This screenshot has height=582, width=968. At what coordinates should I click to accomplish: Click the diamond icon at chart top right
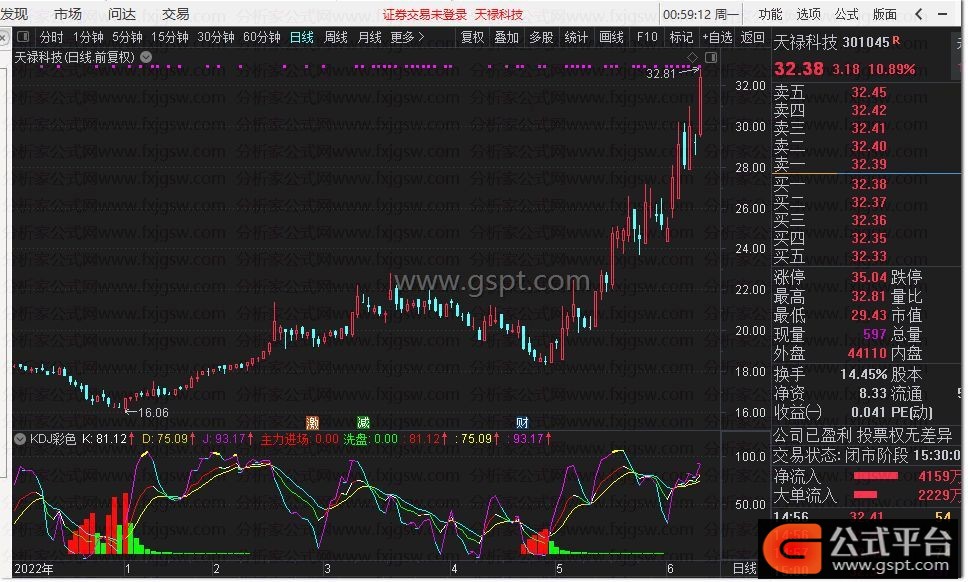(693, 57)
